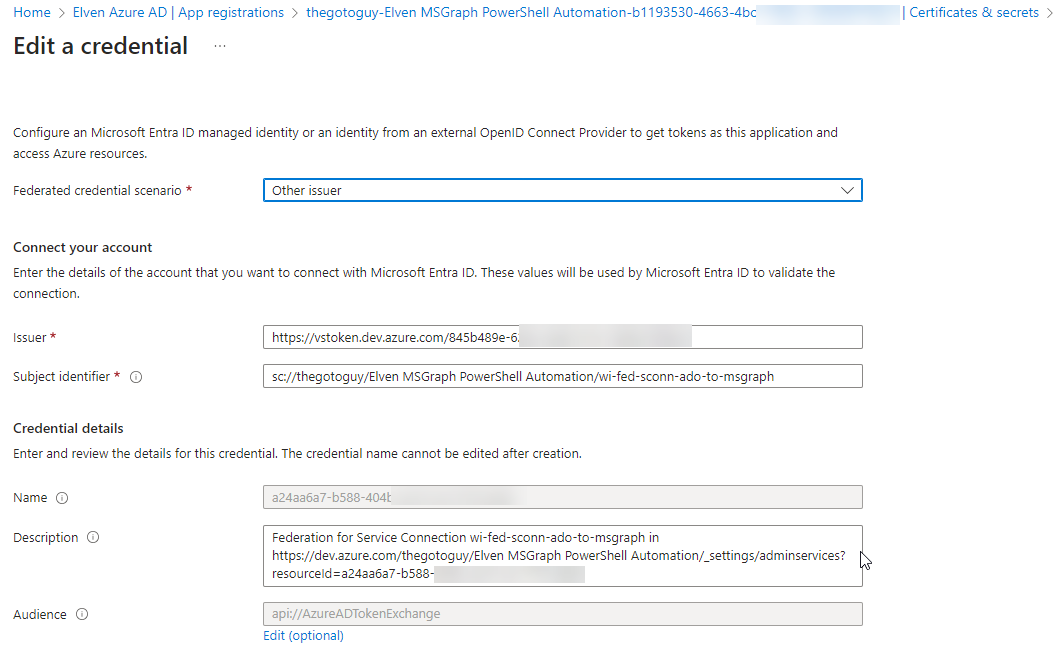The image size is (1055, 656).
Task: Show info tooltip for Audience
Action: (x=81, y=614)
